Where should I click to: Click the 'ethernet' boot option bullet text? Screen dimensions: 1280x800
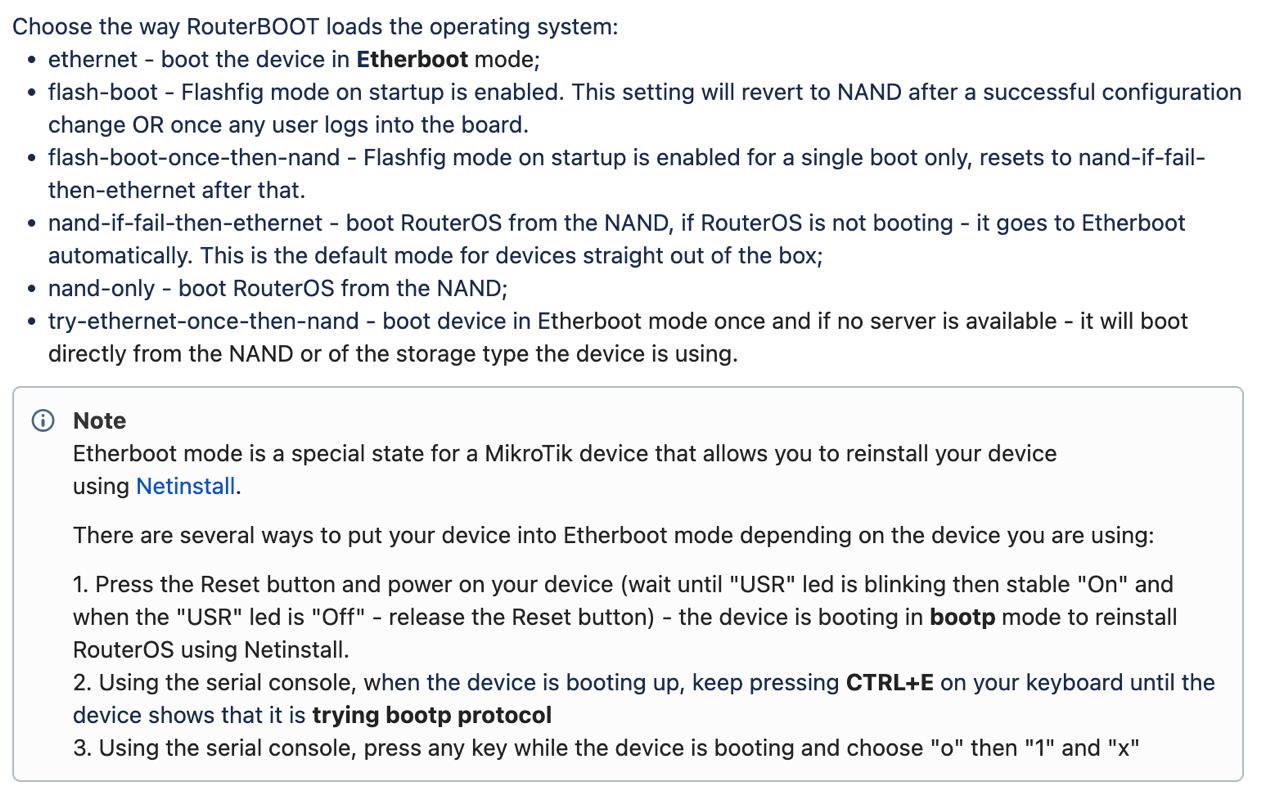(294, 59)
